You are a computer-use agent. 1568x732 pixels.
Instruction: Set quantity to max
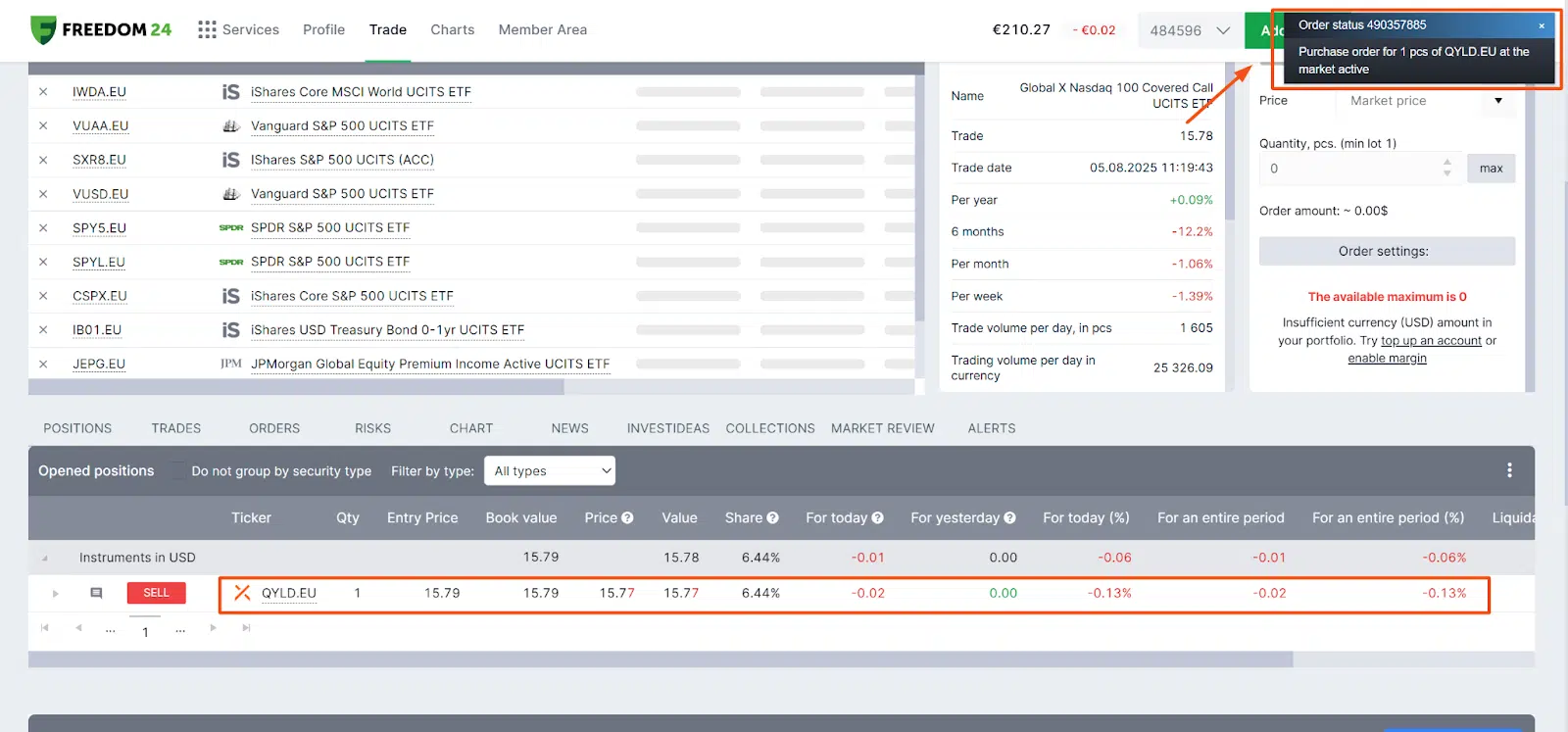coord(1491,169)
